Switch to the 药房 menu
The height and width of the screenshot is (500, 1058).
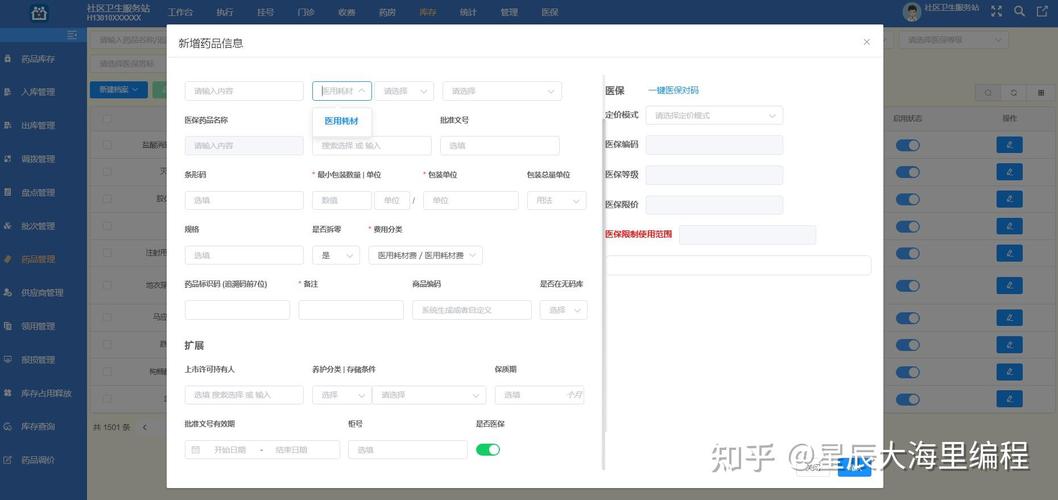387,12
